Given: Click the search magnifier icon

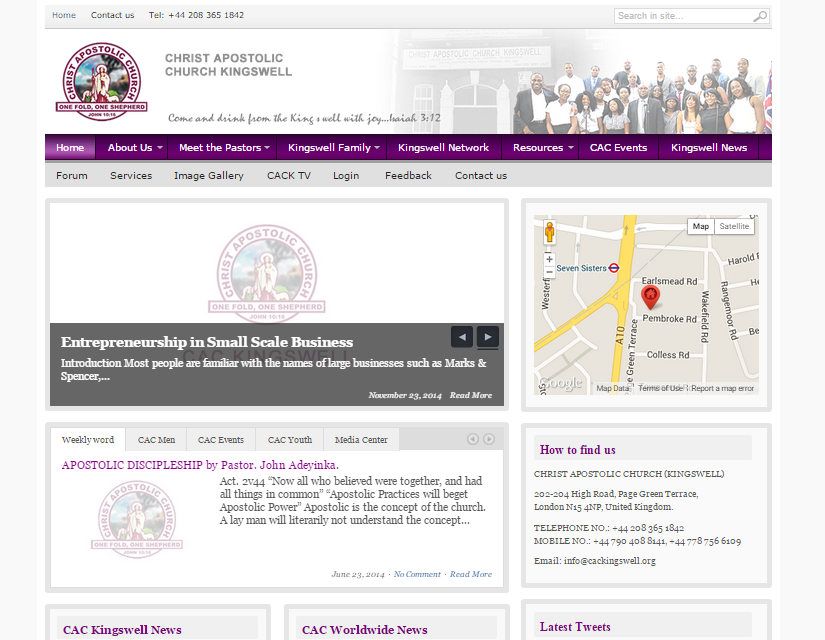Looking at the screenshot, I should pos(760,16).
